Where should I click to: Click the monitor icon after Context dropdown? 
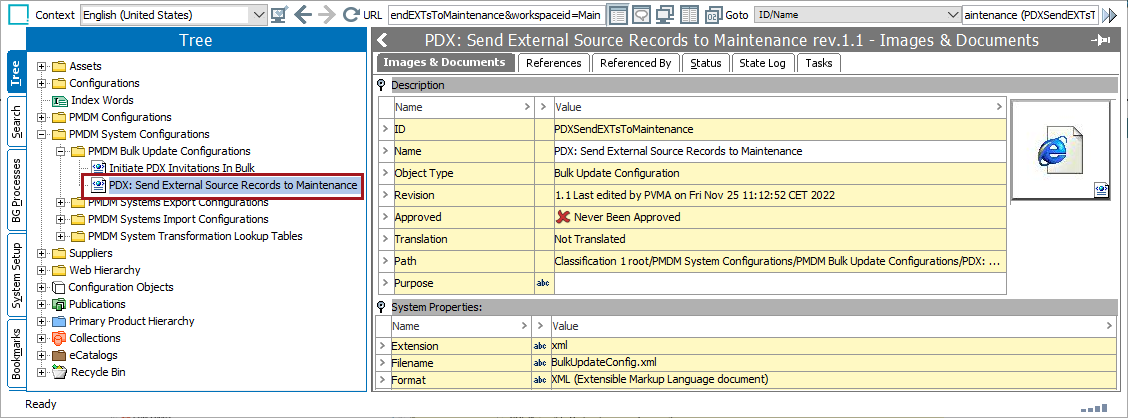tap(279, 15)
